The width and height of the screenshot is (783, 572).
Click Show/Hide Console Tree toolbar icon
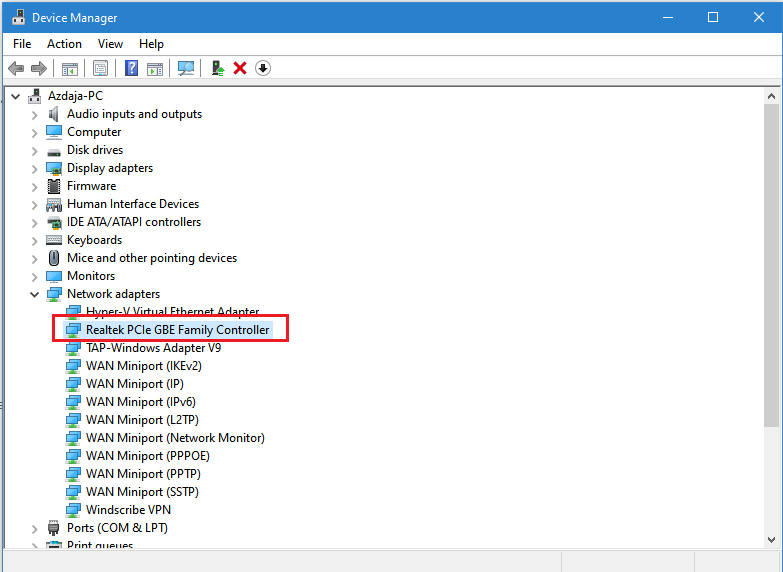click(x=69, y=68)
